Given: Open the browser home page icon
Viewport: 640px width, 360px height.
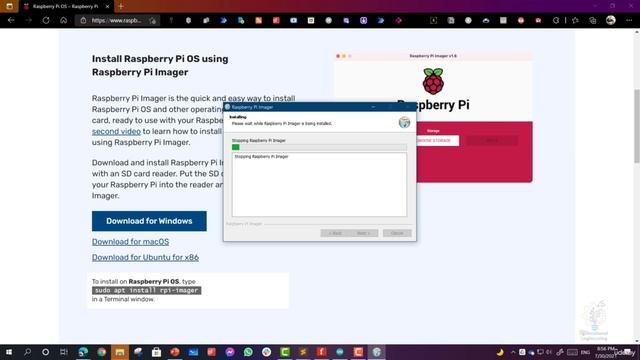Looking at the screenshot, I should [63, 20].
